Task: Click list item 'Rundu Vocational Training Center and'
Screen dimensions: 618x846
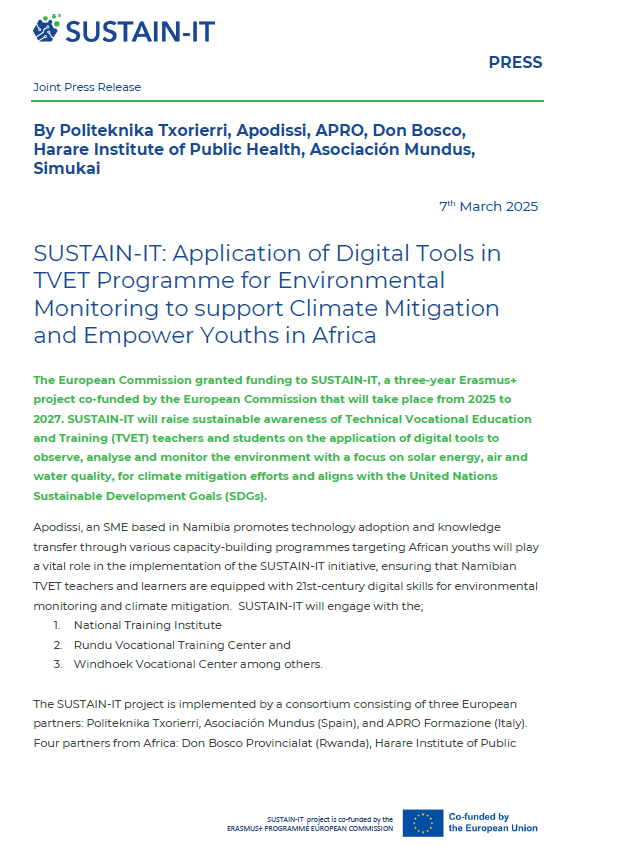Action: coord(182,645)
